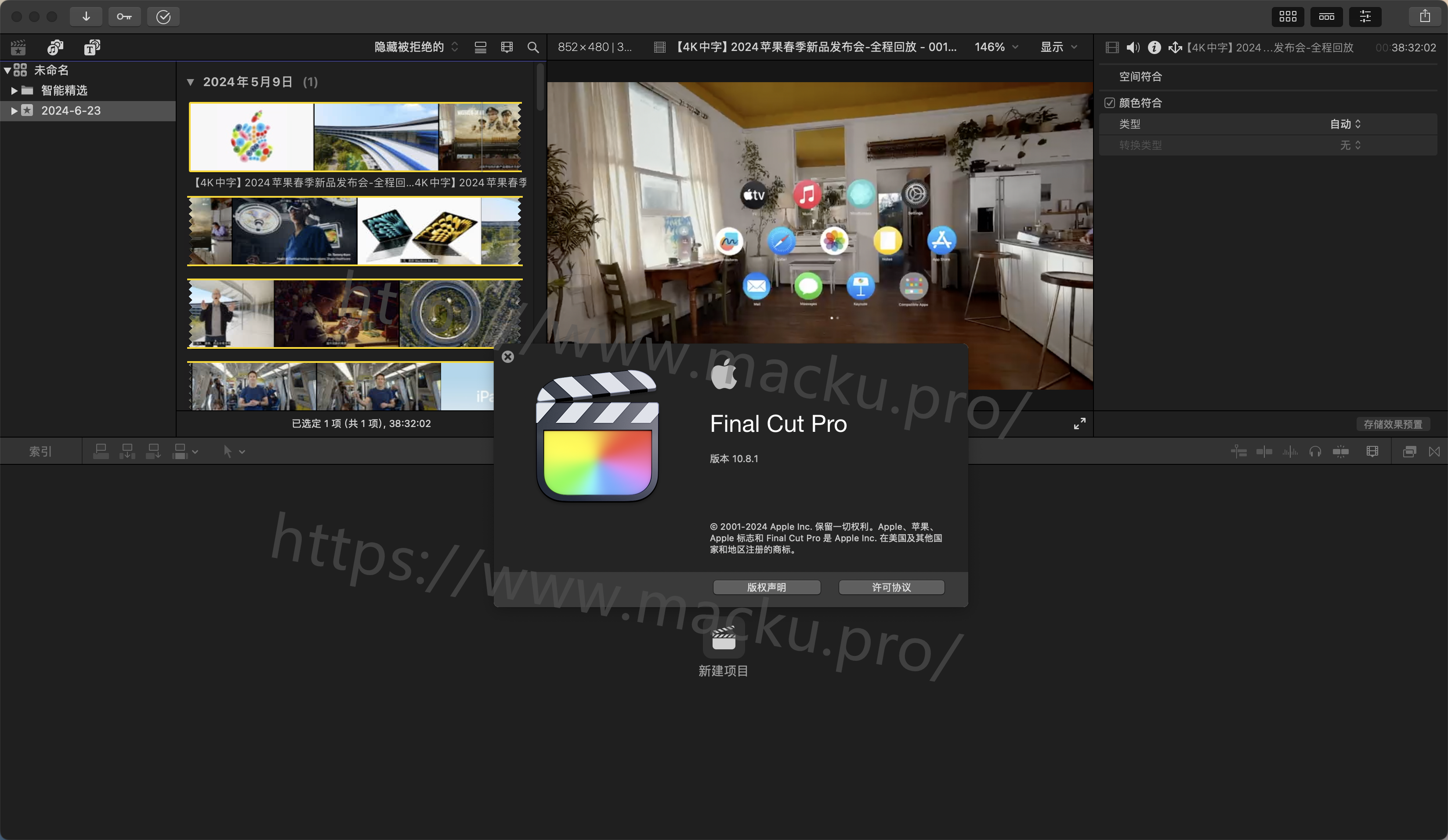
Task: Open the 类型 自动 dropdown
Action: pos(1345,124)
